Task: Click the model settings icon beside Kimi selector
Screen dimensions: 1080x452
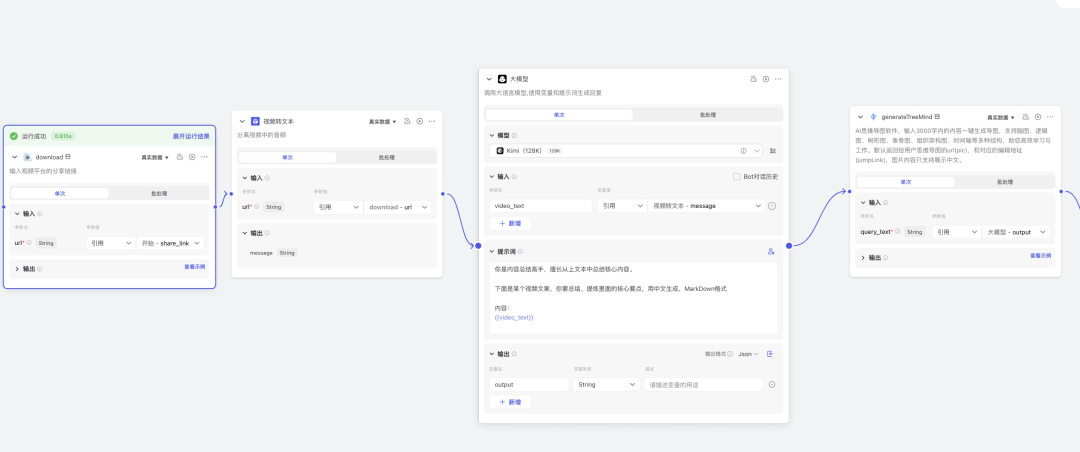Action: pos(773,151)
